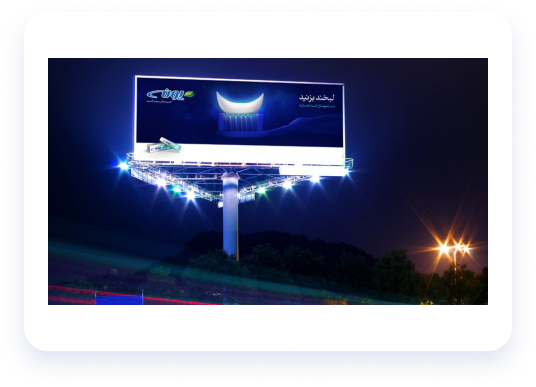Open the billboard night photo
This screenshot has height=387, width=536.
pos(268,181)
